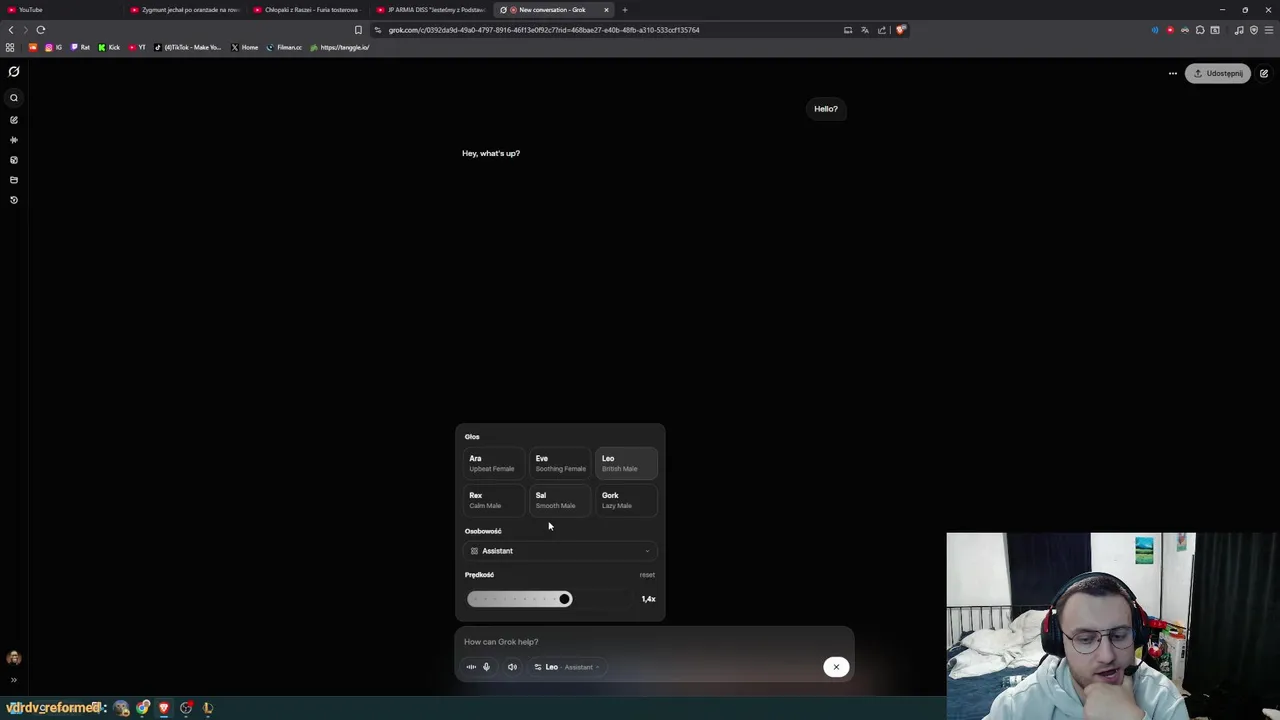The height and width of the screenshot is (720, 1280).
Task: Open the Assistant personality dropdown
Action: coord(560,551)
